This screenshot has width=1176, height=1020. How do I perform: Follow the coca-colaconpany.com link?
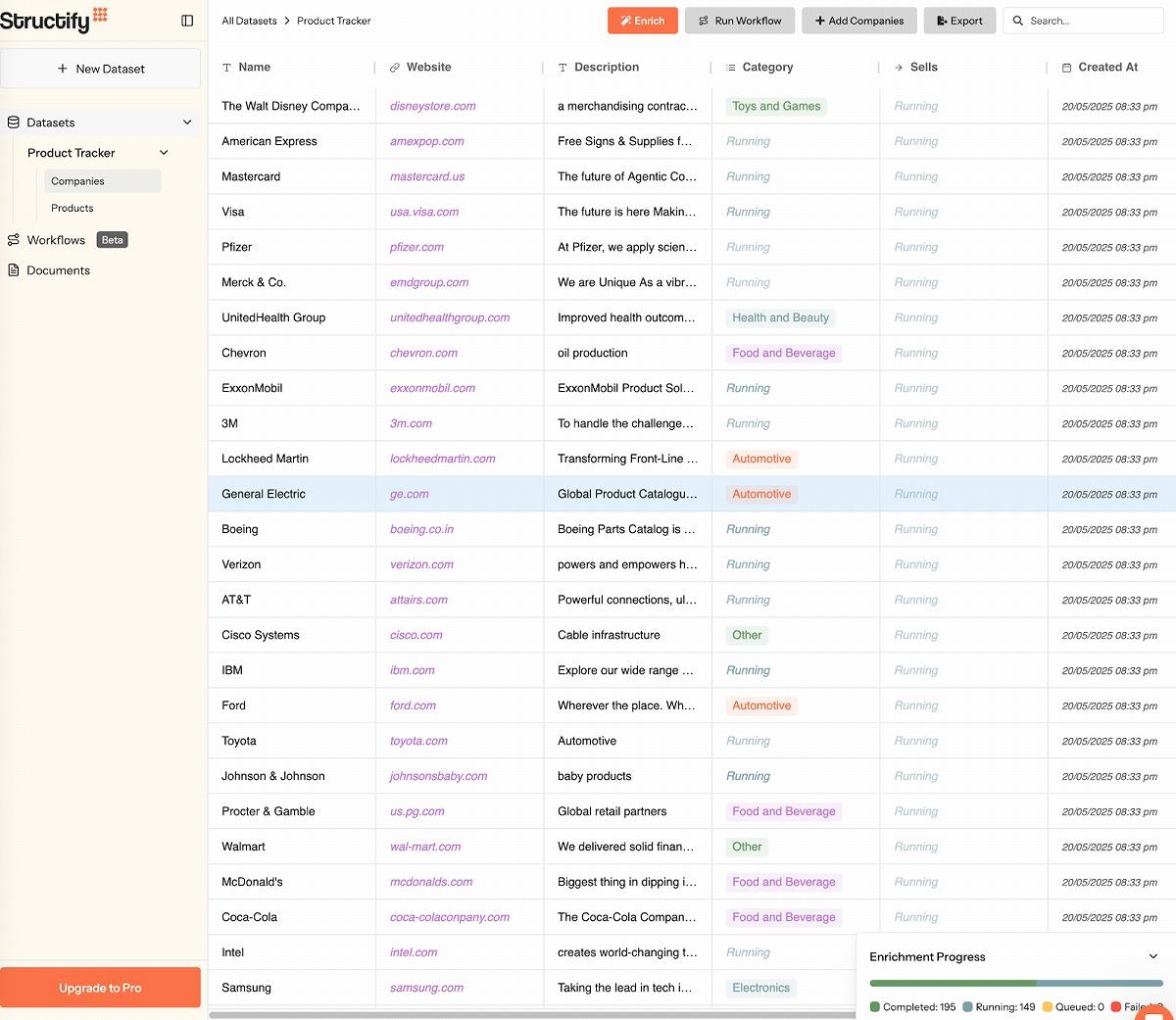tap(450, 917)
